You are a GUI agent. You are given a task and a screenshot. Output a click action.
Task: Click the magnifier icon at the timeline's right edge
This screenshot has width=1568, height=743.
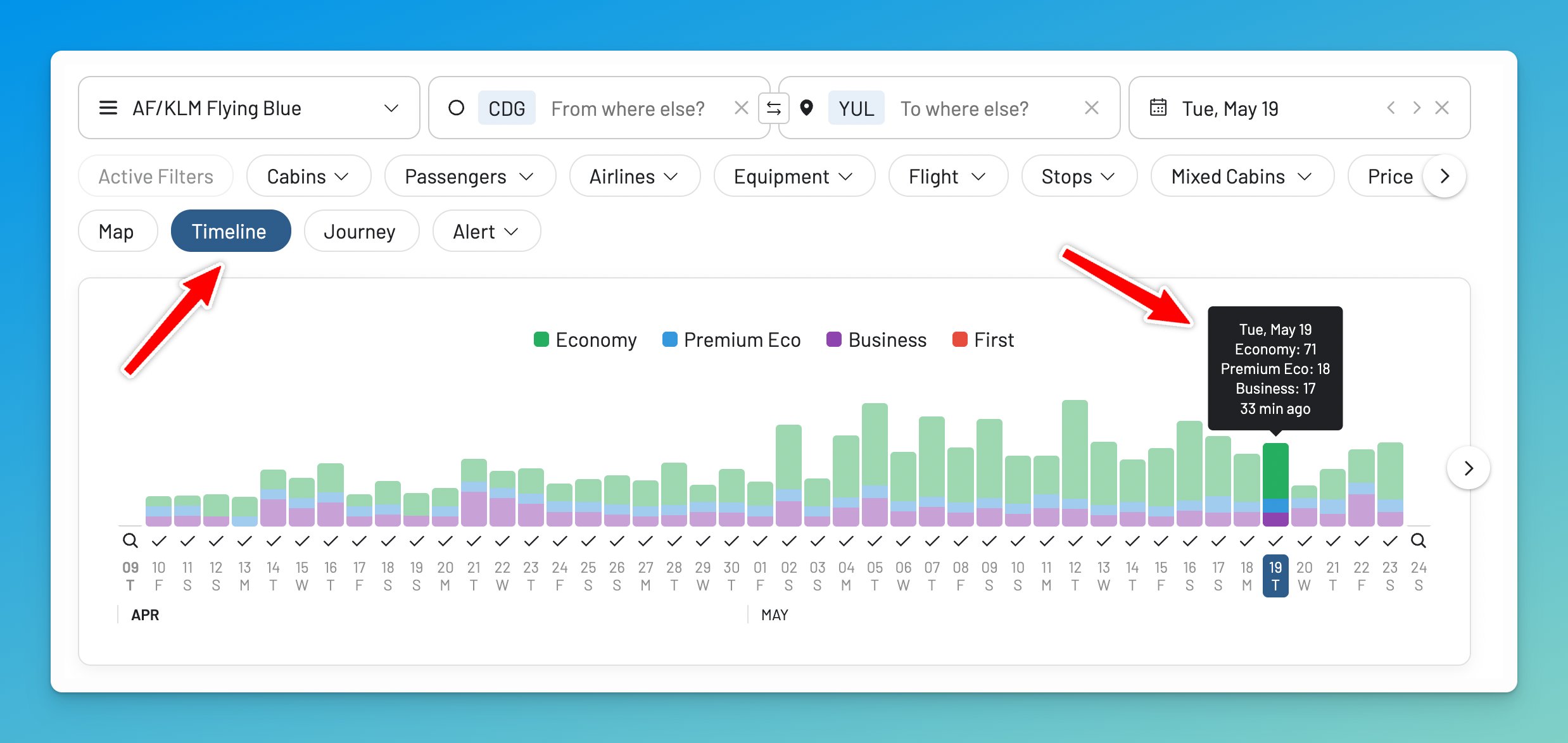coord(1419,541)
